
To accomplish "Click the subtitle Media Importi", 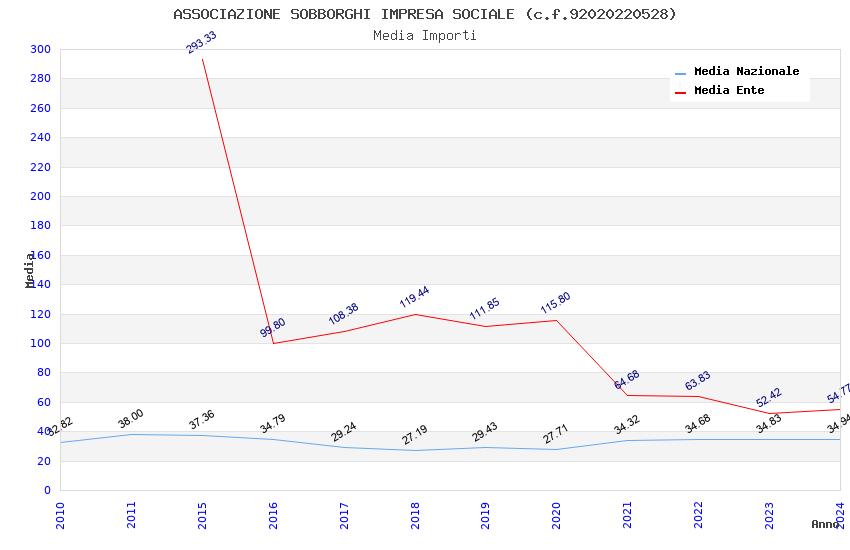I will click(424, 36).
